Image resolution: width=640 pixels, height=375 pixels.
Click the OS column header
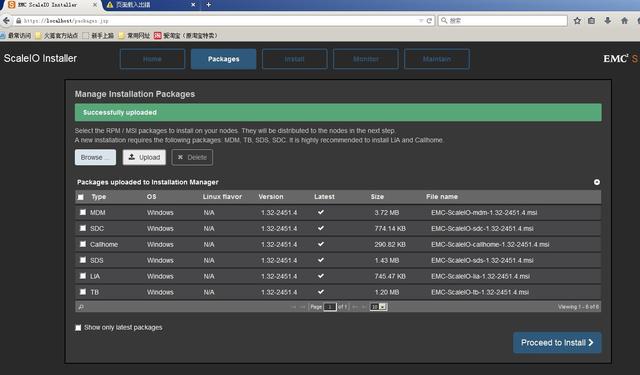[151, 197]
